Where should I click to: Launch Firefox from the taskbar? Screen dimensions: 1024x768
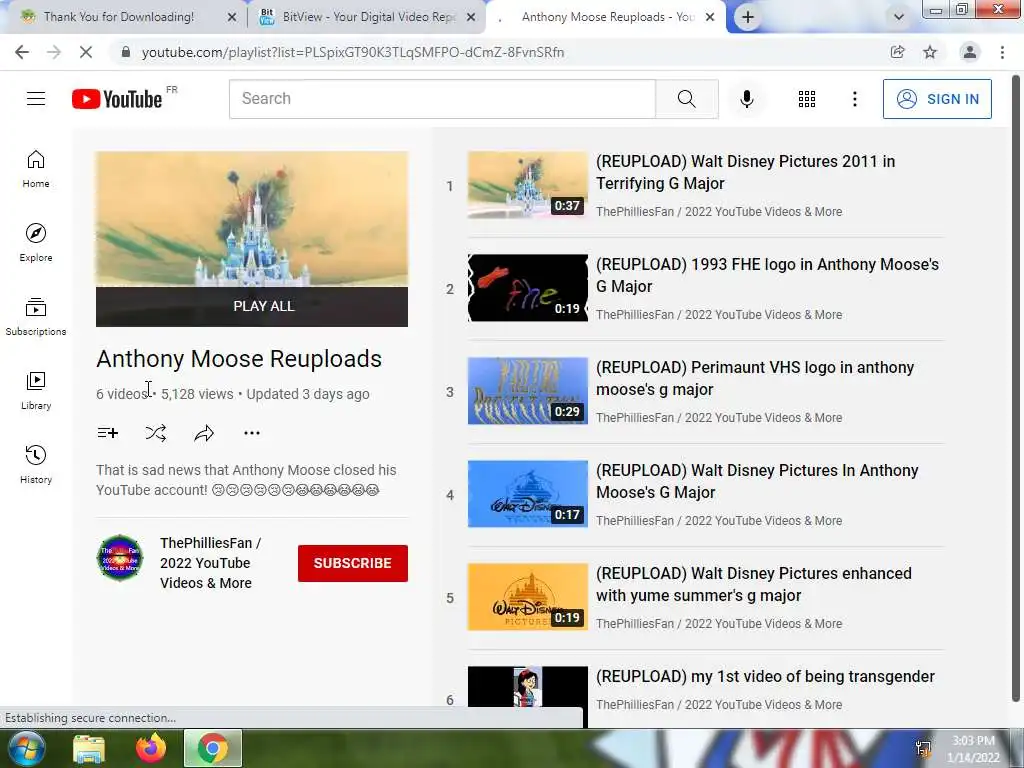[x=151, y=748]
